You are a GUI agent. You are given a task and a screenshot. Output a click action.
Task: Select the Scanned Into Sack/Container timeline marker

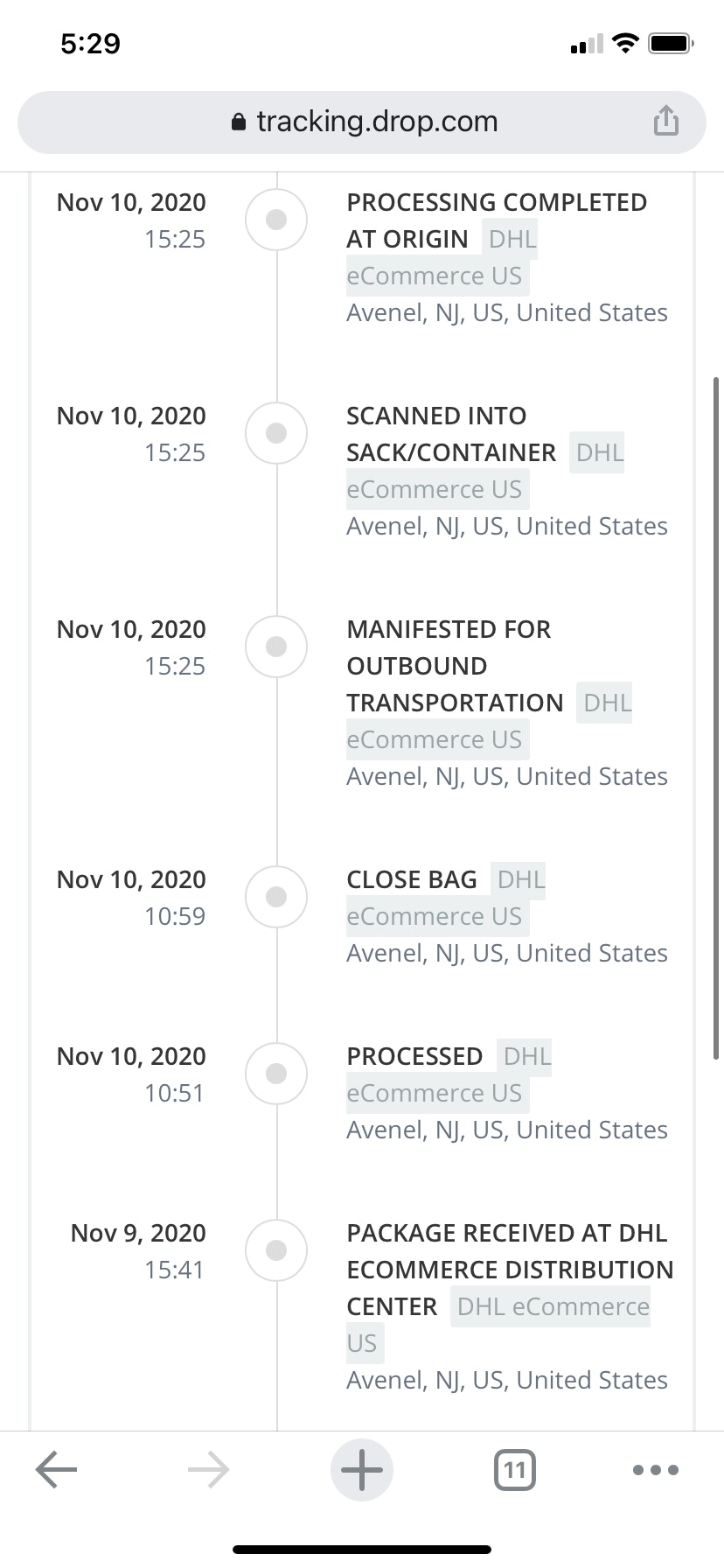(x=276, y=433)
